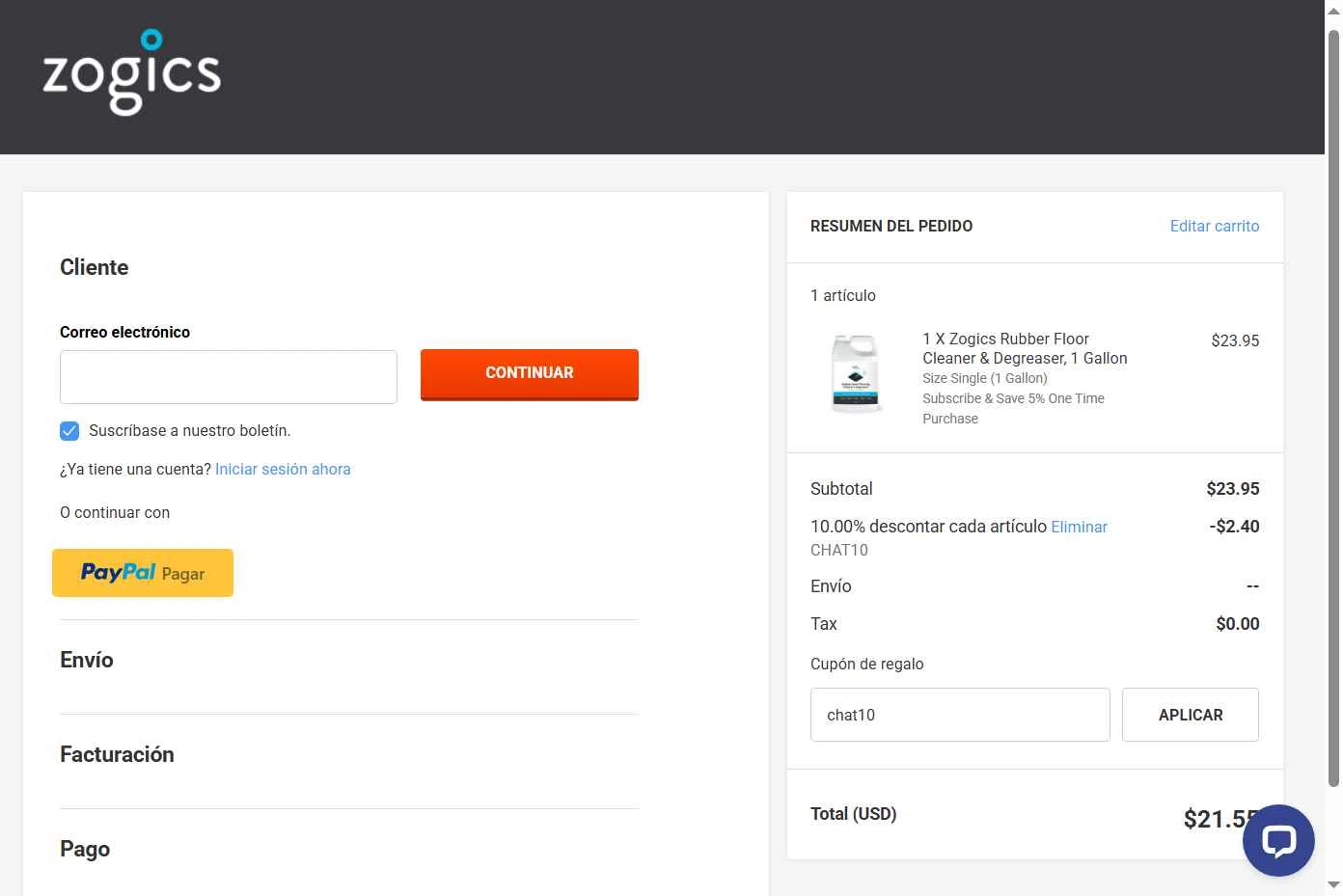Click the orange CONTINUAR button

click(530, 374)
